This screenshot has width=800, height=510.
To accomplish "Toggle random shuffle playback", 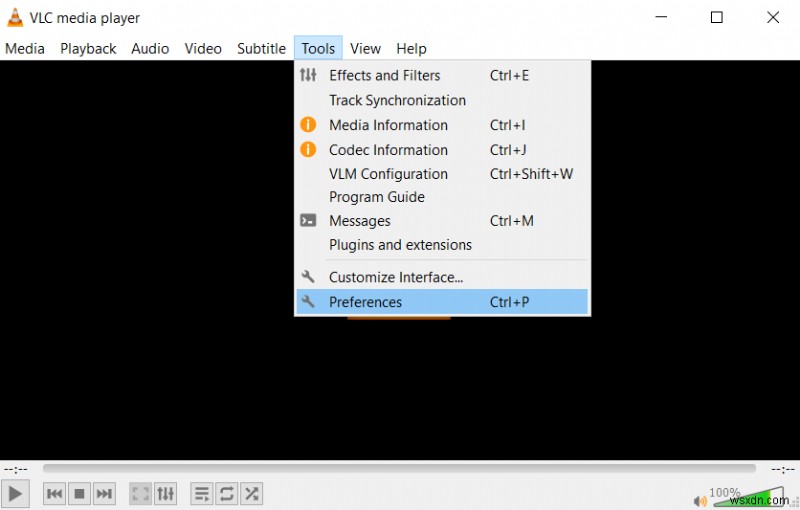I will click(252, 494).
